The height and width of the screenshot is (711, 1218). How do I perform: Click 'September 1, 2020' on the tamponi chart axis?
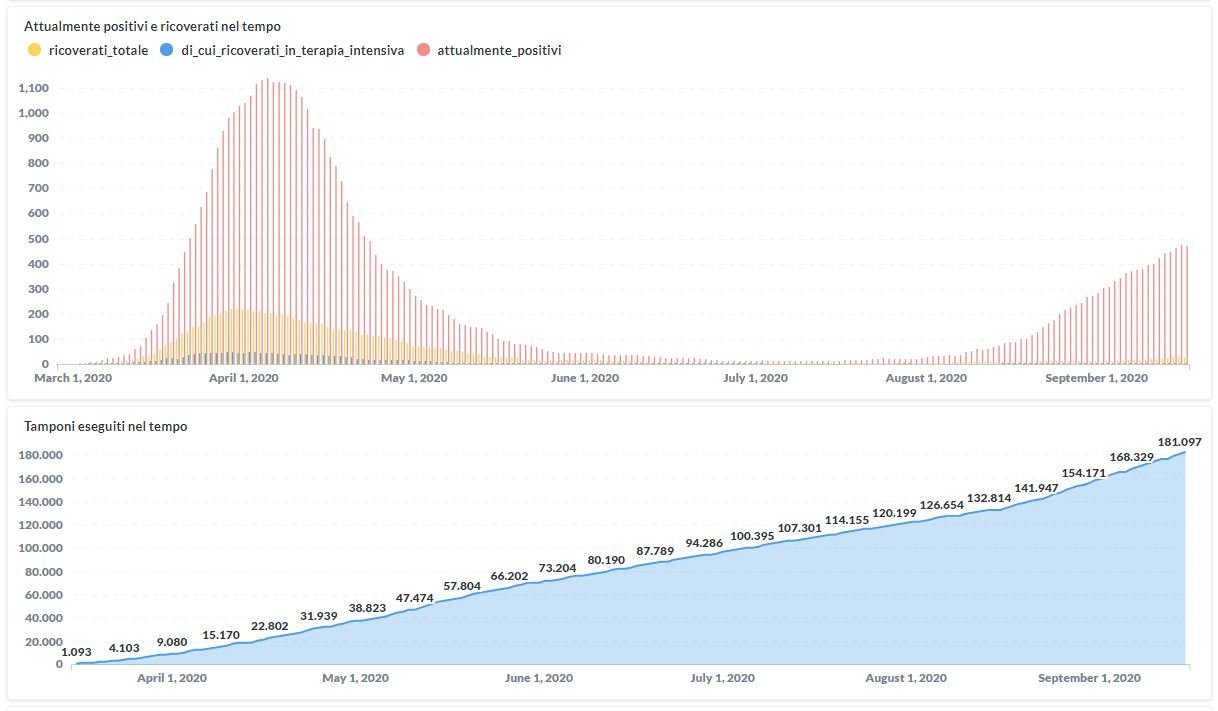[x=1089, y=678]
